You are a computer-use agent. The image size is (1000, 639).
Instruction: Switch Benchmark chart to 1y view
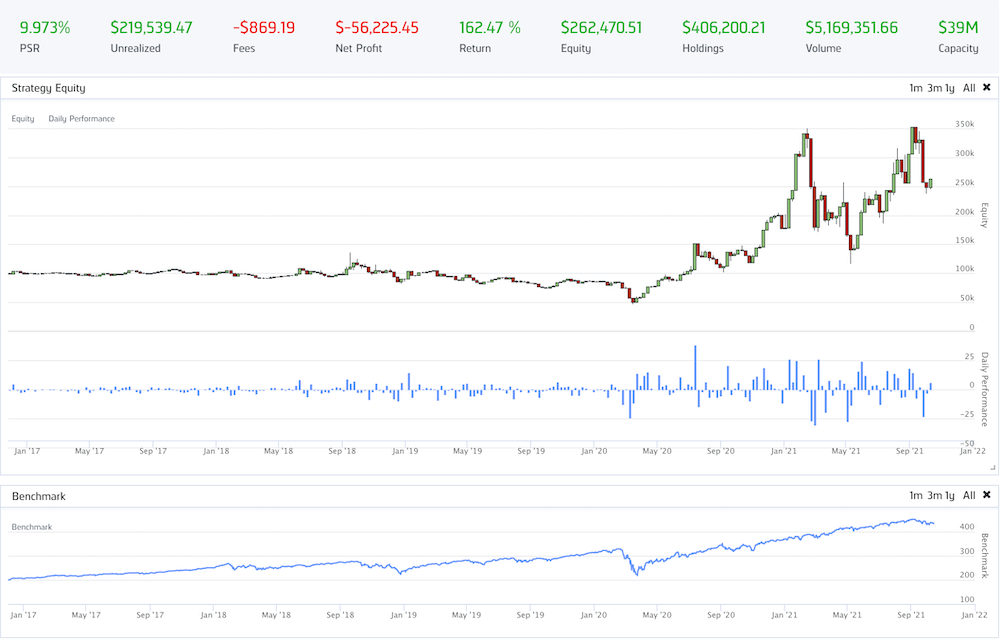[x=950, y=496]
